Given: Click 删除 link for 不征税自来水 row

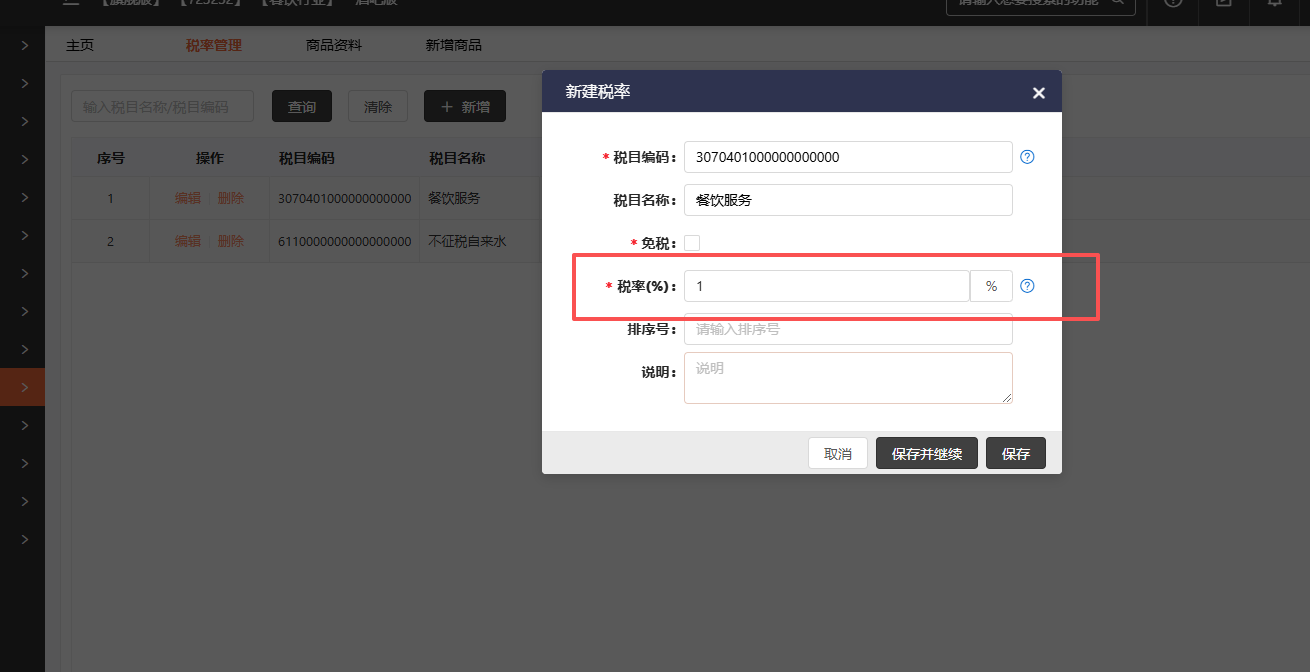Looking at the screenshot, I should click(231, 241).
